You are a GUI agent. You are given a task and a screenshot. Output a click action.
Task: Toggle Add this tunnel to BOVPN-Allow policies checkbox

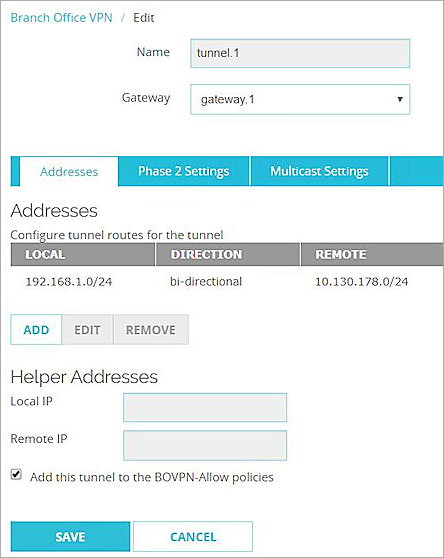click(16, 474)
